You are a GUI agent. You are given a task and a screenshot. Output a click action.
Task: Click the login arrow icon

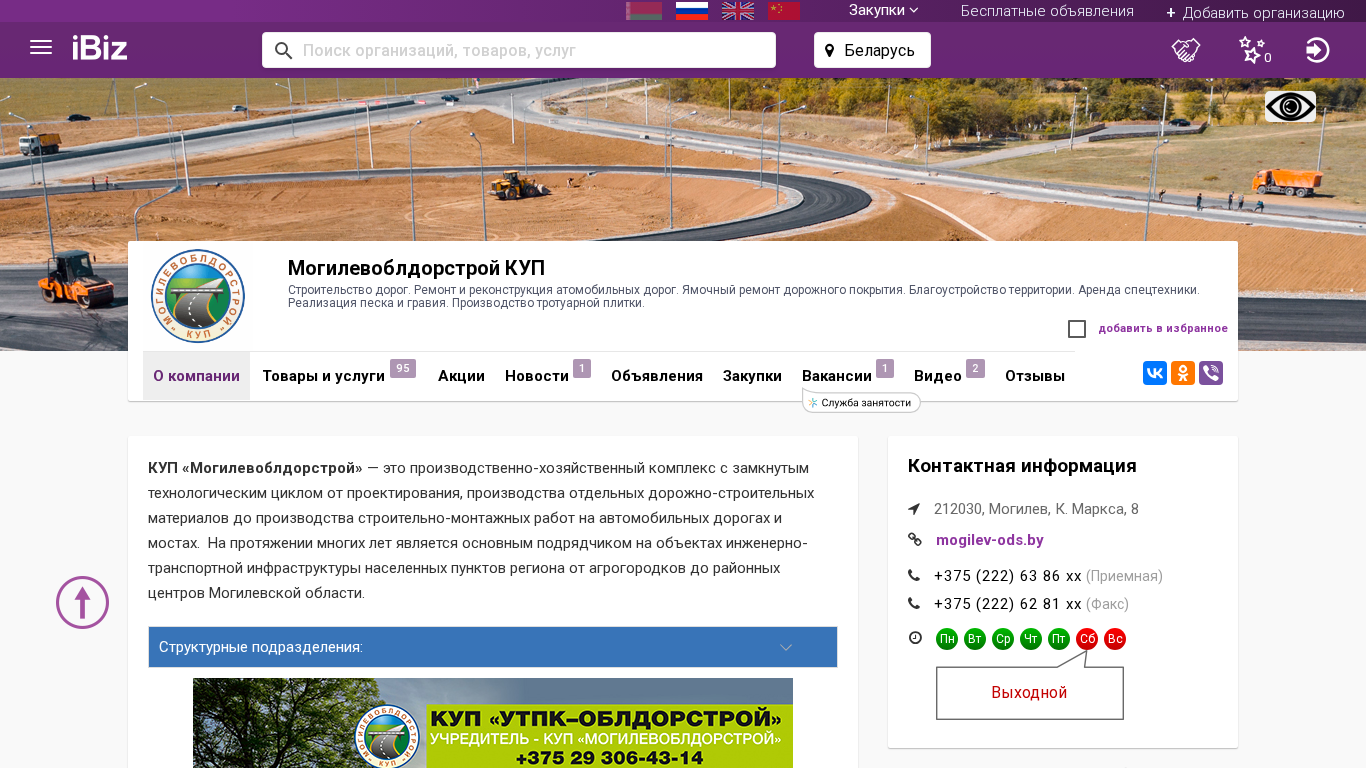[x=1318, y=50]
